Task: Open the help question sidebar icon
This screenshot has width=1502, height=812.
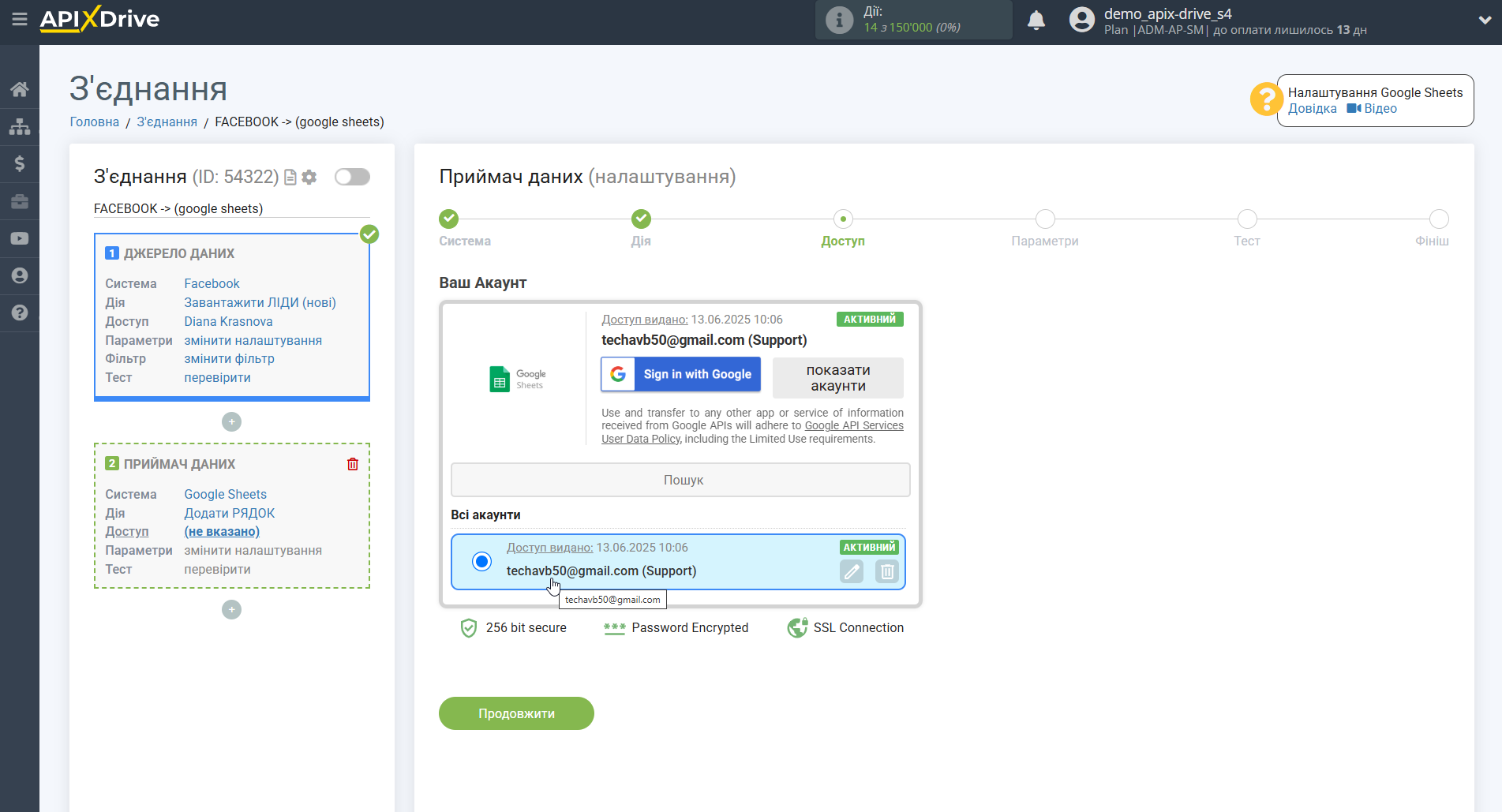Action: pos(20,312)
